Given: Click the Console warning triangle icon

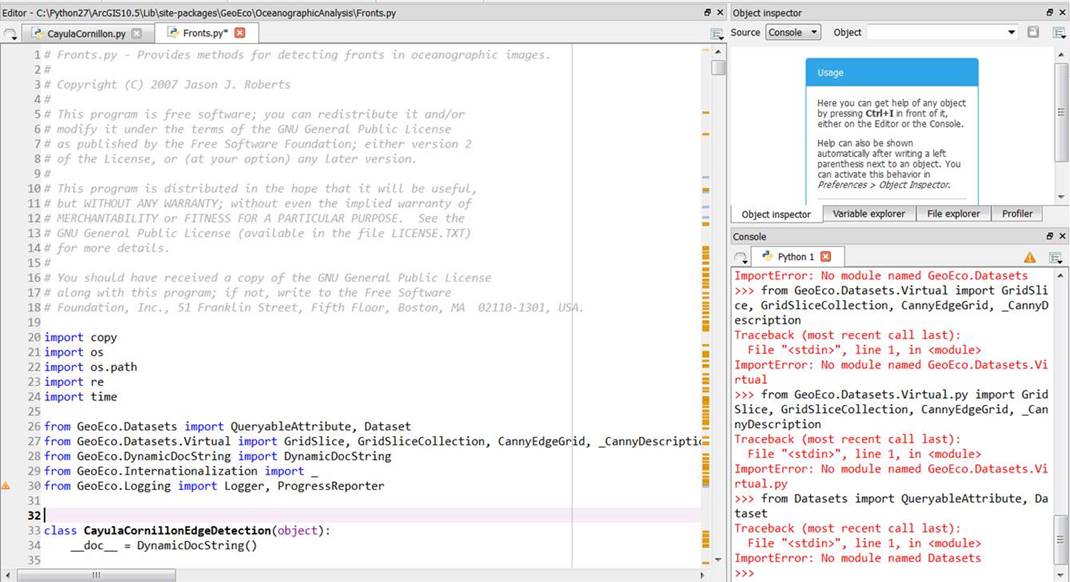Looking at the screenshot, I should [1029, 257].
